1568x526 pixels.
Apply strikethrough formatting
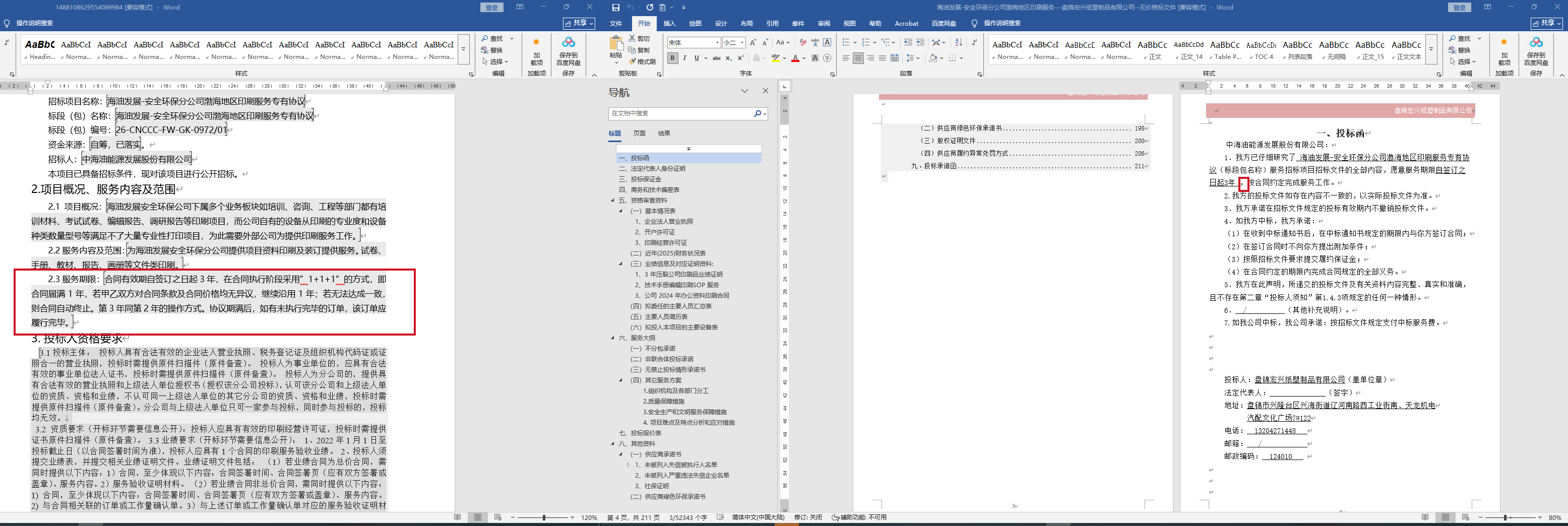716,58
